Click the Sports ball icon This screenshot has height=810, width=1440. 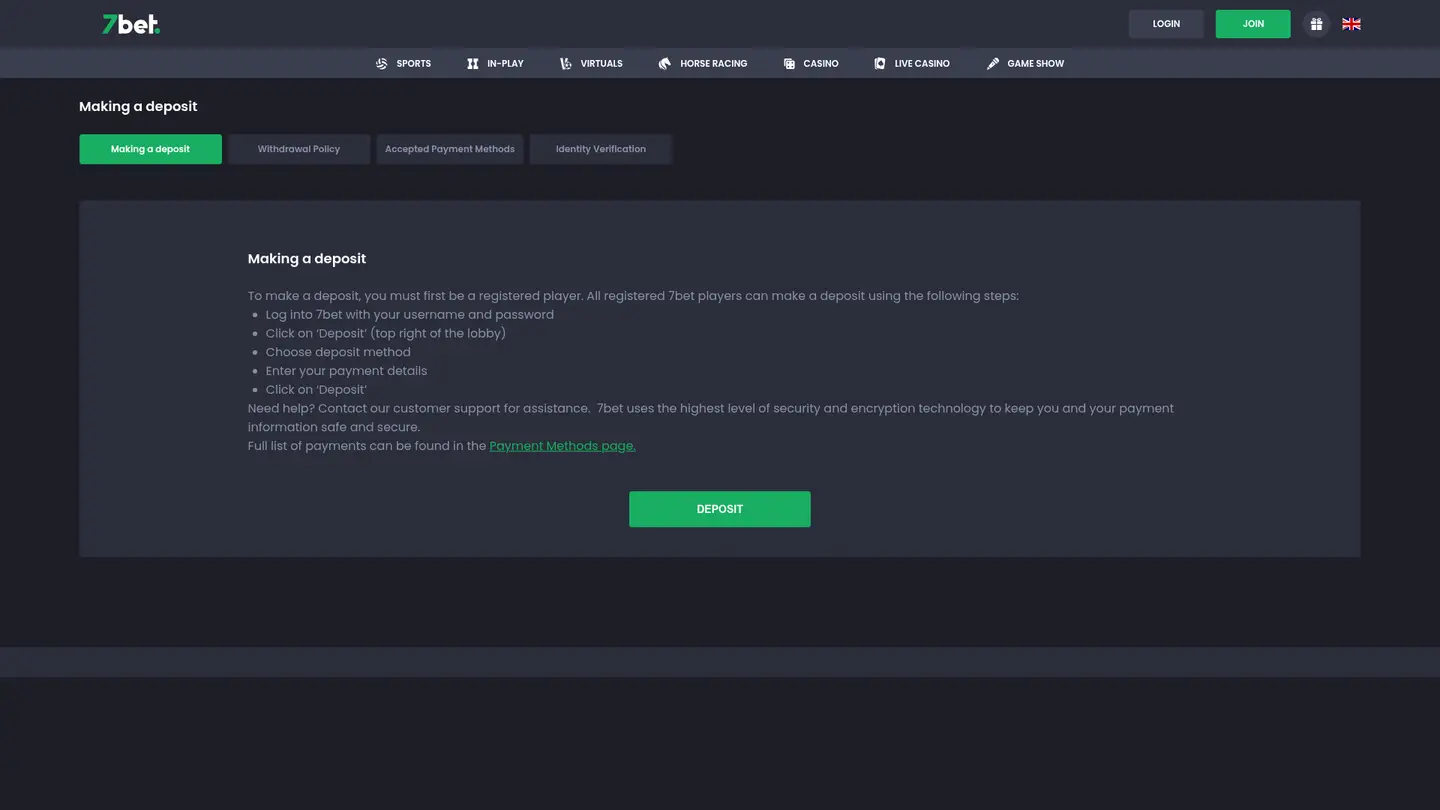pos(381,63)
